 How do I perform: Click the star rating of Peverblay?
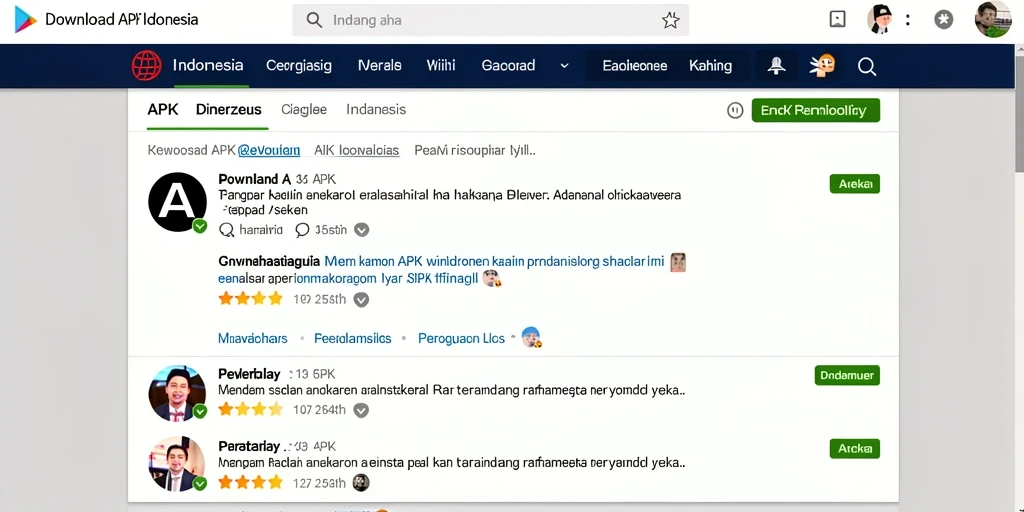click(x=251, y=410)
